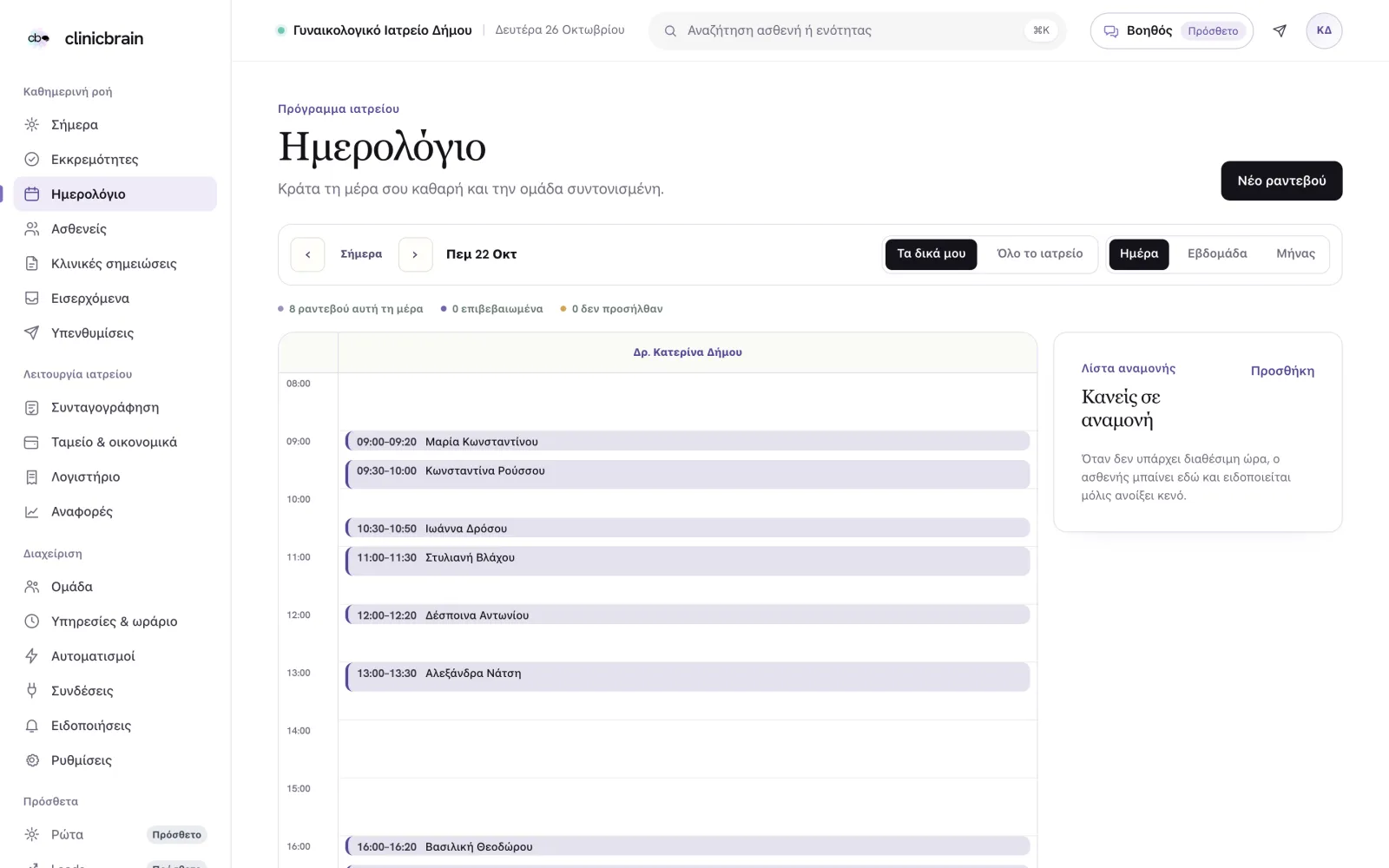Open the Ομάδα sidebar item
The image size is (1389, 868).
[x=115, y=586]
